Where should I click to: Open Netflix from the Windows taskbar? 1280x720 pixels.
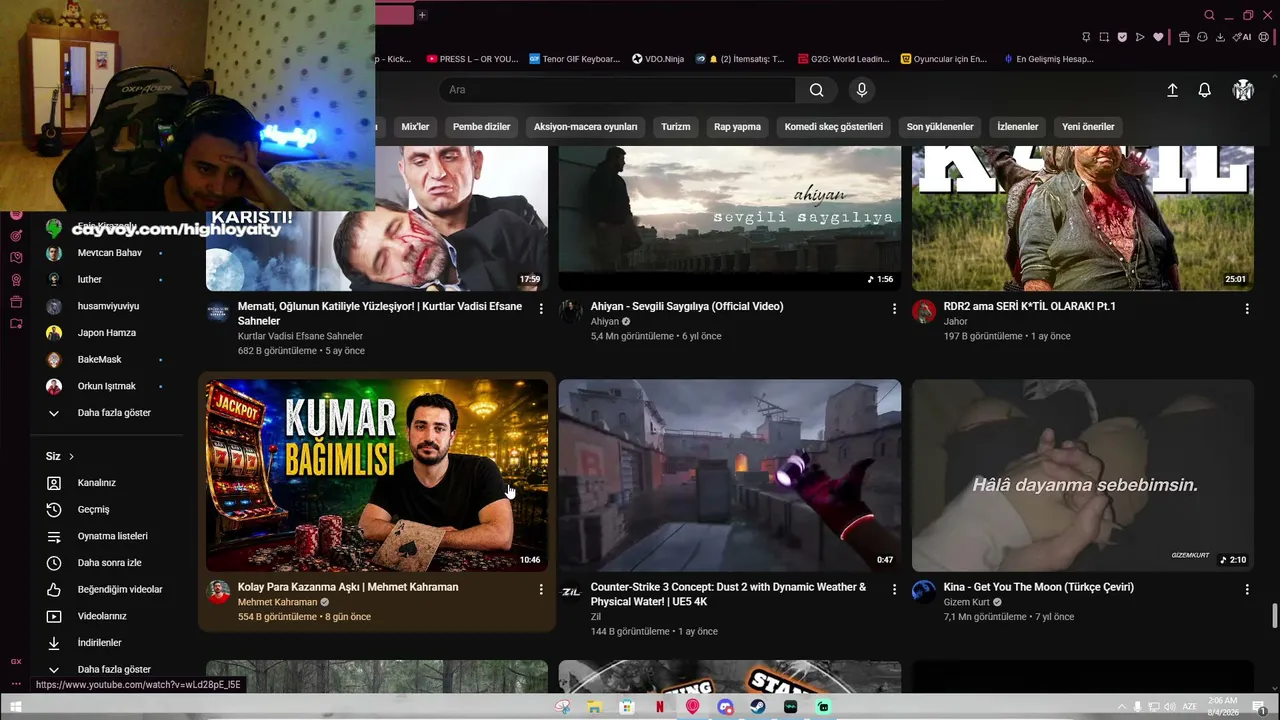[660, 707]
